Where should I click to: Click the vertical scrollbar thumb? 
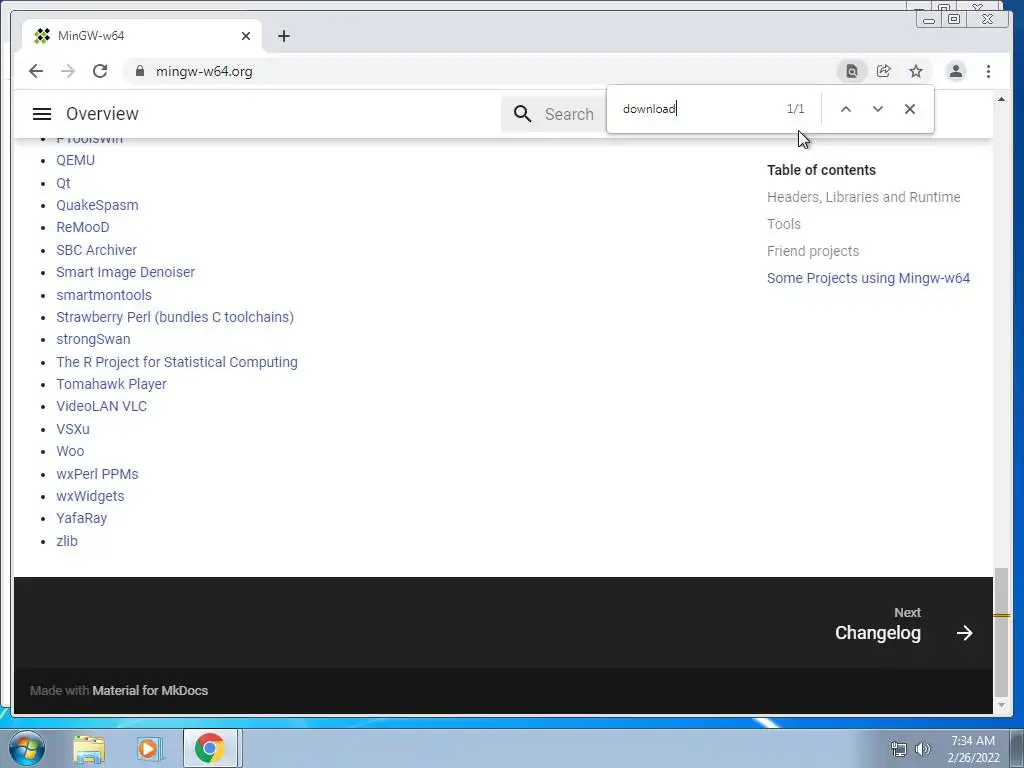1001,633
